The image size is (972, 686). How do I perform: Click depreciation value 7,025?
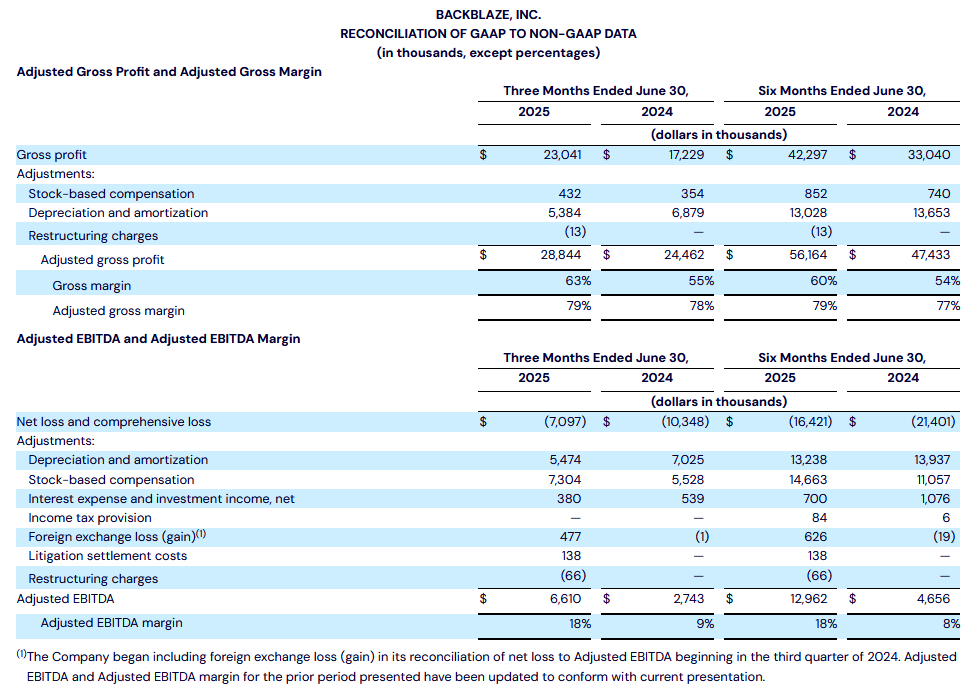[x=688, y=460]
